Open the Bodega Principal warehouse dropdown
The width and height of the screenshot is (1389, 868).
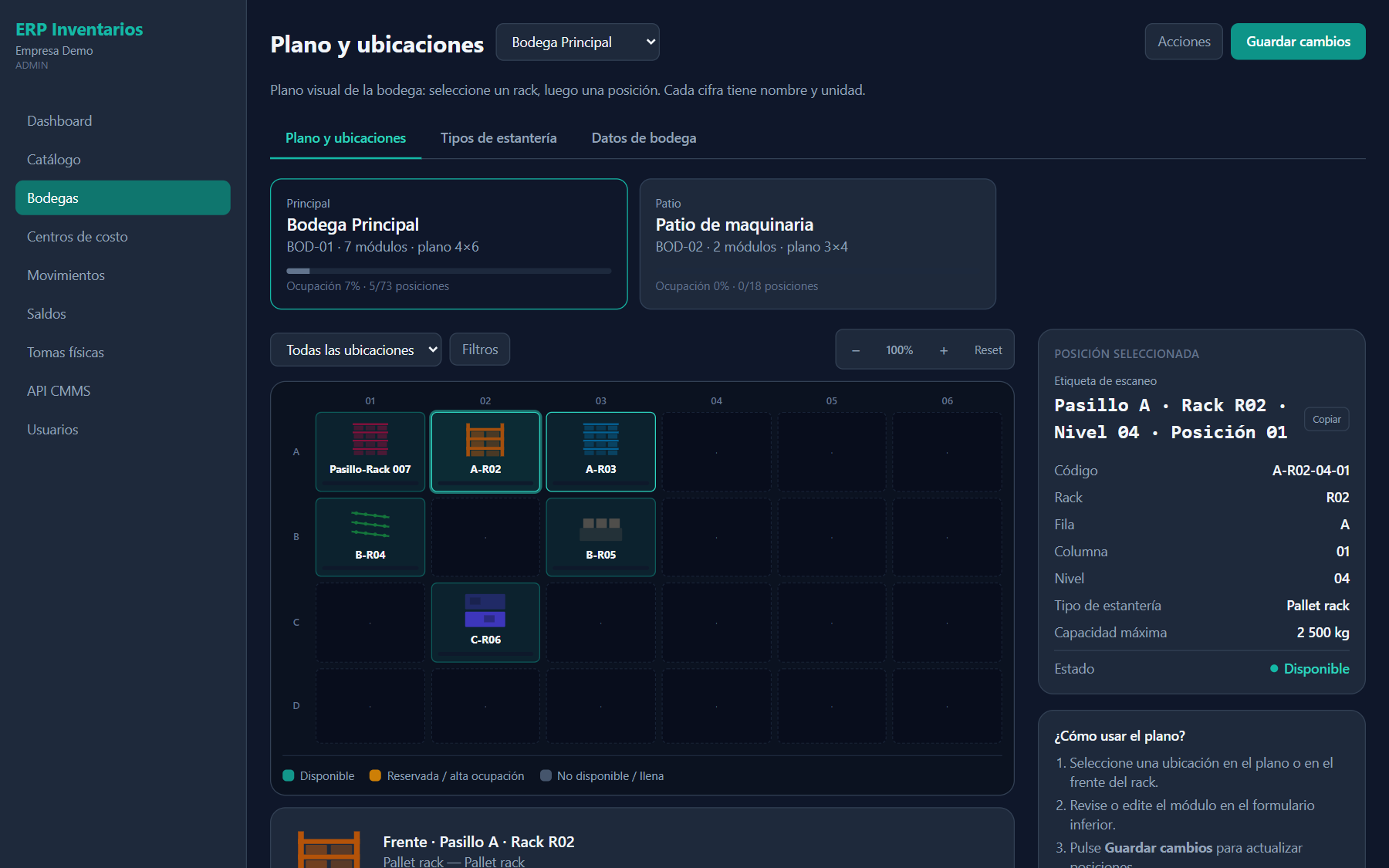577,42
